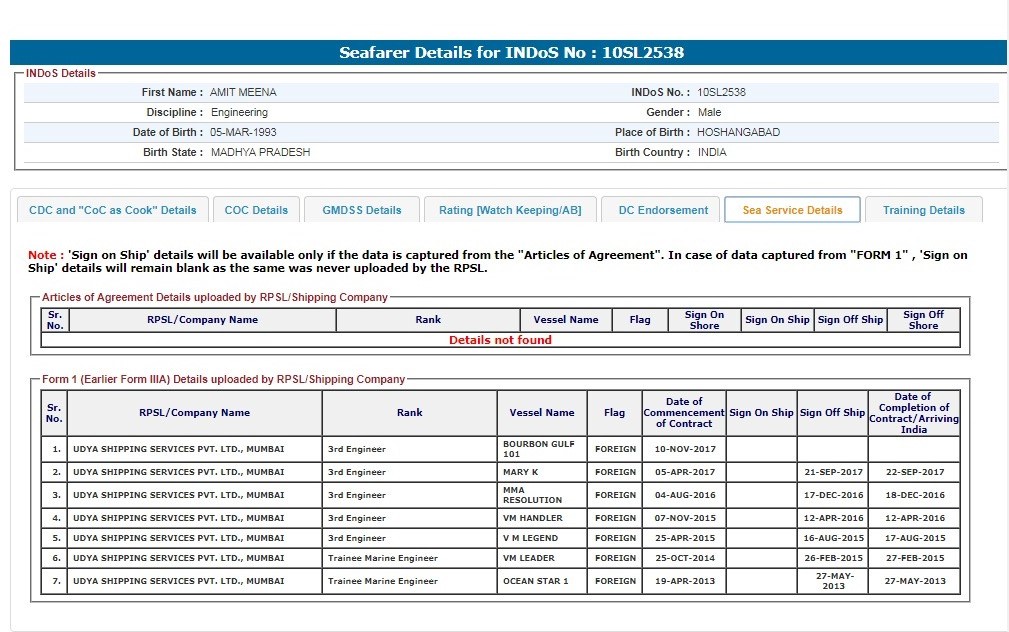Click the INDoS No. value 10SL2538 field

pyautogui.click(x=722, y=92)
